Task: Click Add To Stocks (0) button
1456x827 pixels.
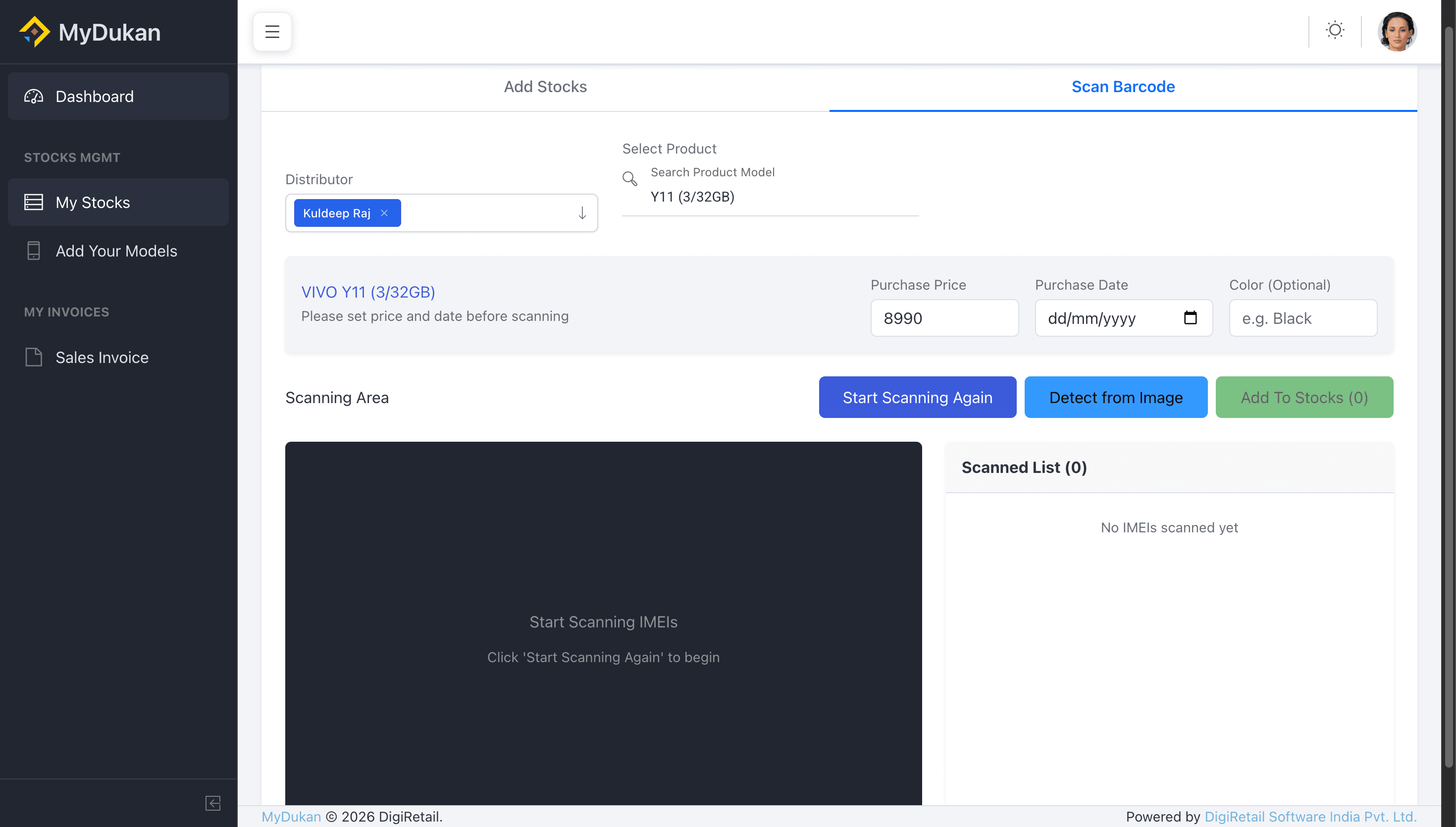Action: [x=1304, y=397]
